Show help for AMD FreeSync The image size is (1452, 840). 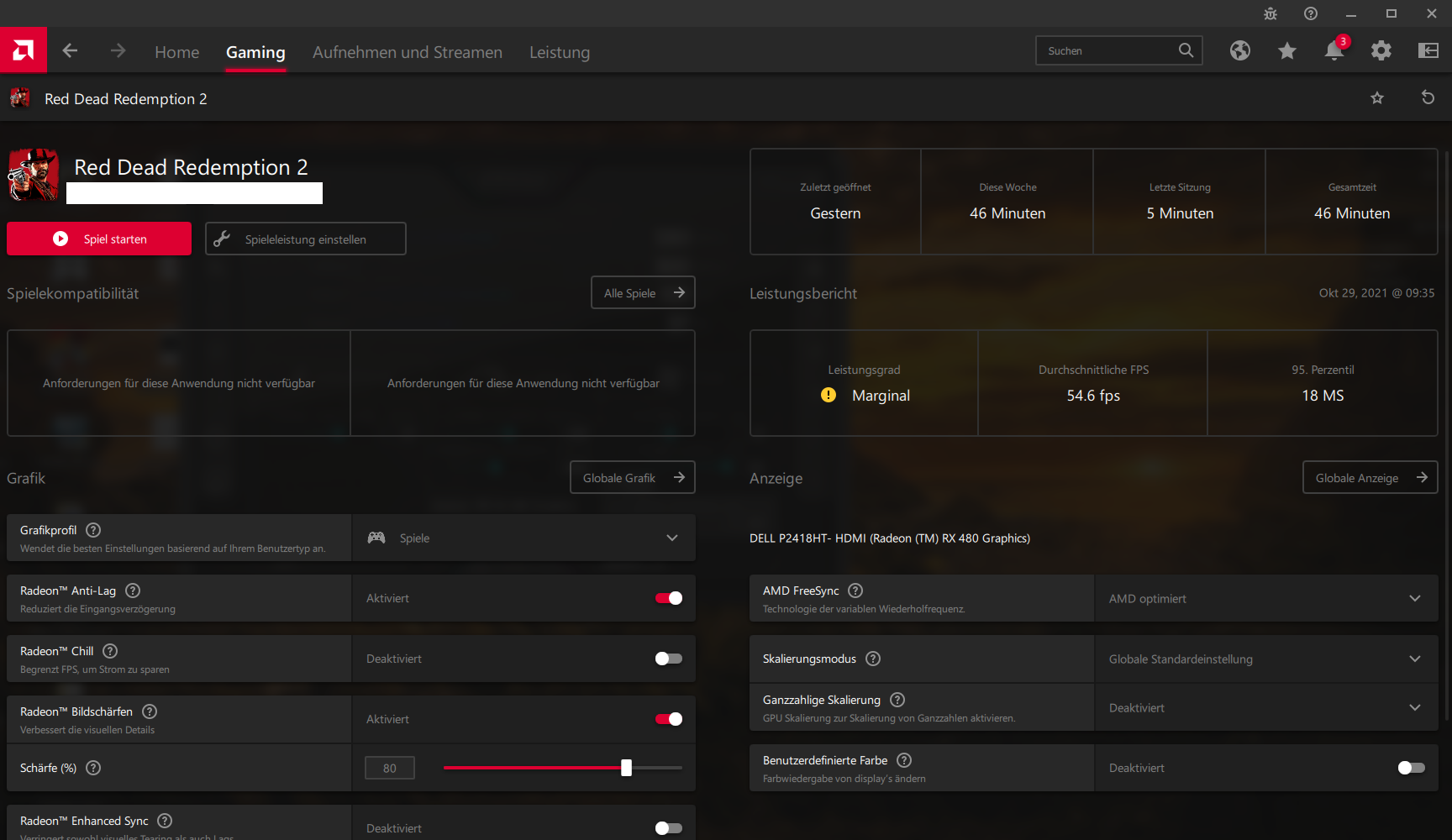855,591
